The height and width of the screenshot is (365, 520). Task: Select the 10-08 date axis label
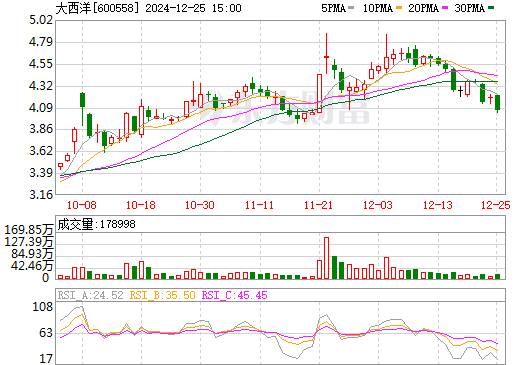point(82,205)
